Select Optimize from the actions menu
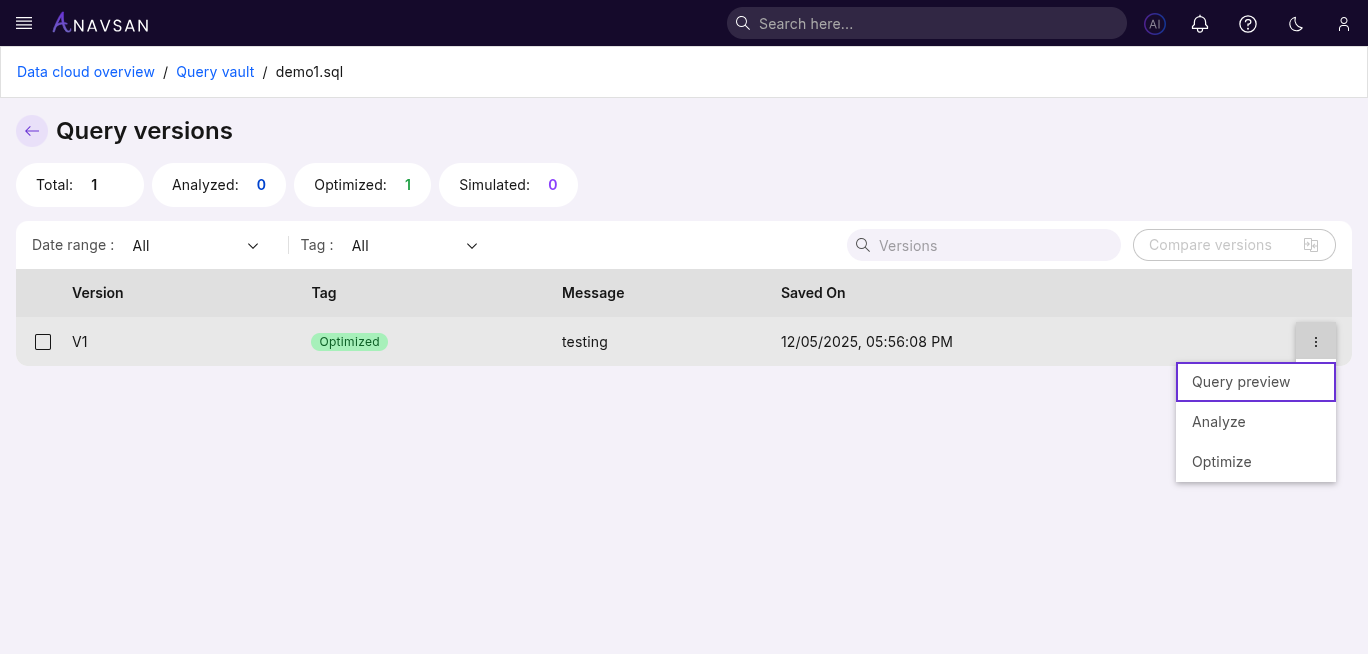 point(1221,461)
